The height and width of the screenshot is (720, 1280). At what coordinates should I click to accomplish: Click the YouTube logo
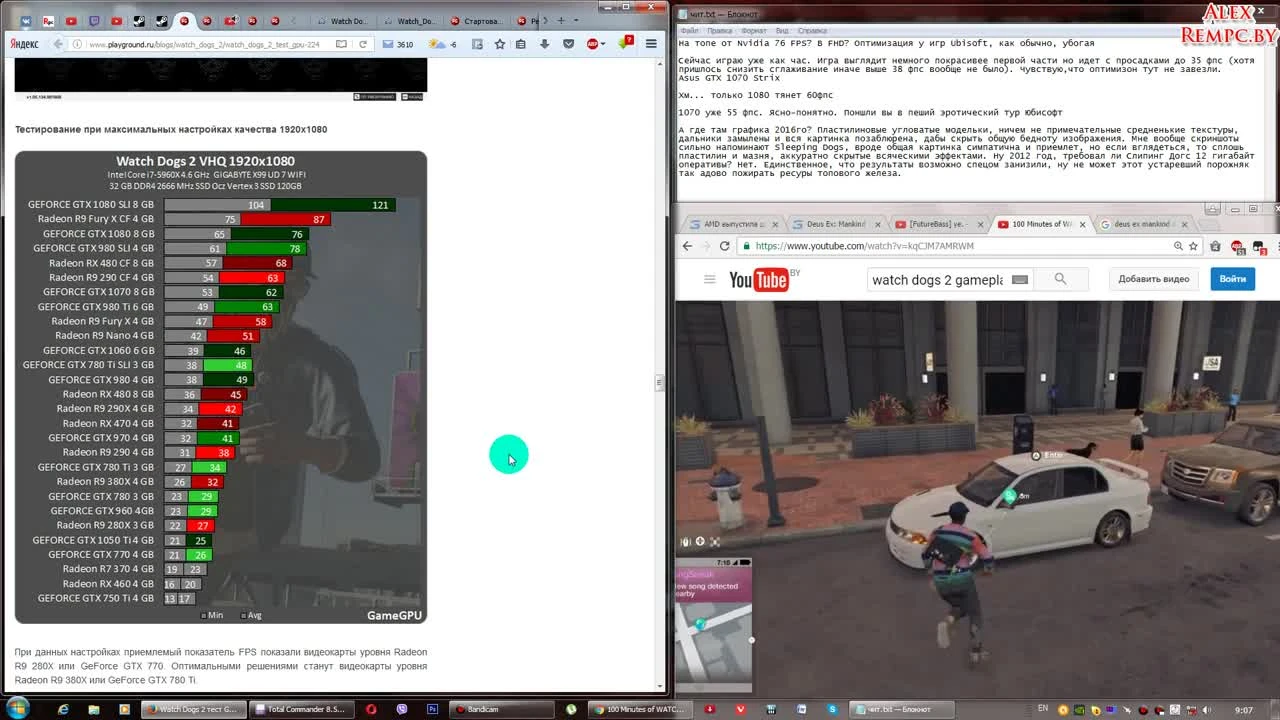point(759,280)
